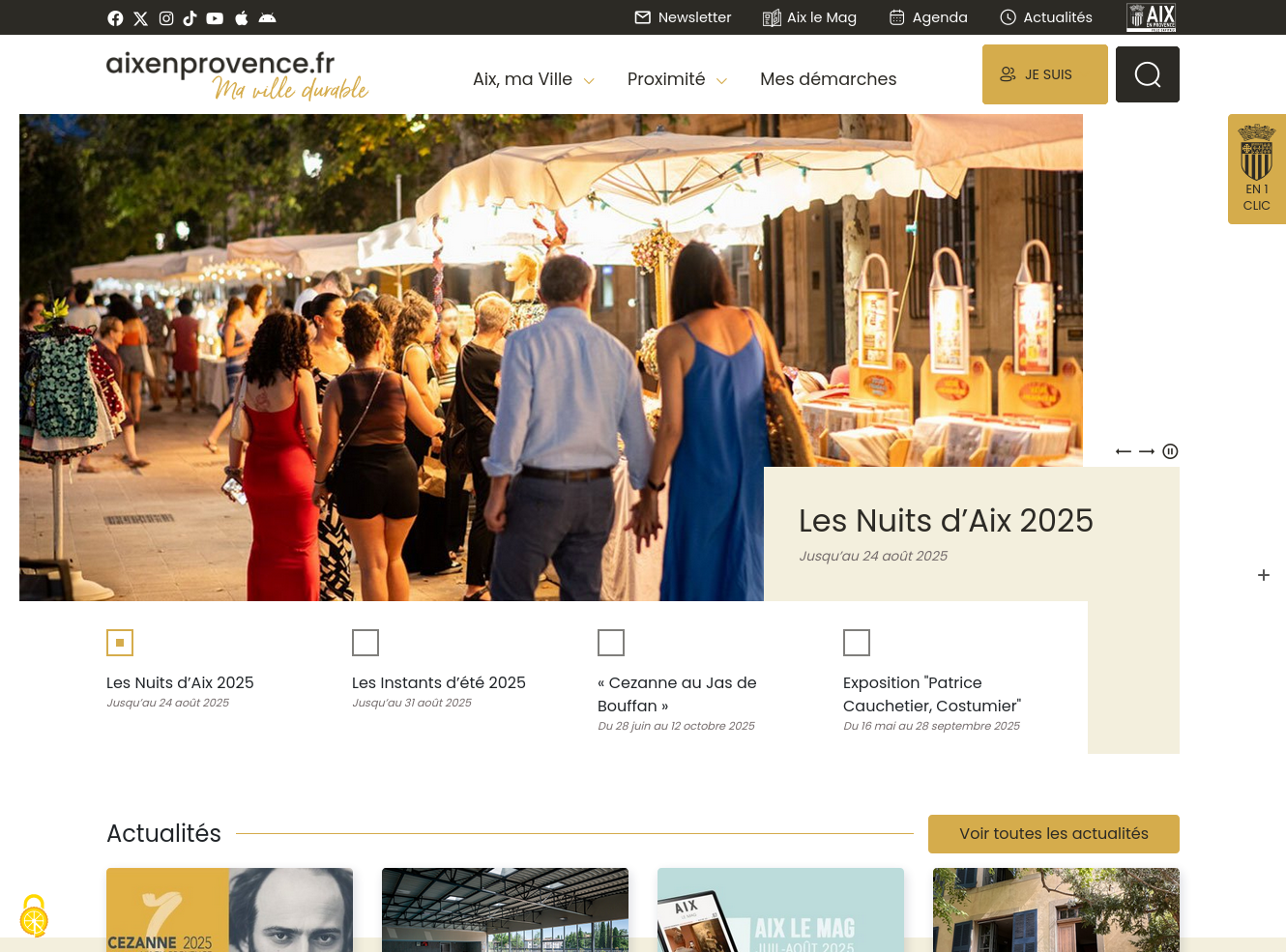
Task: Click the Apple app store icon
Action: [x=242, y=18]
